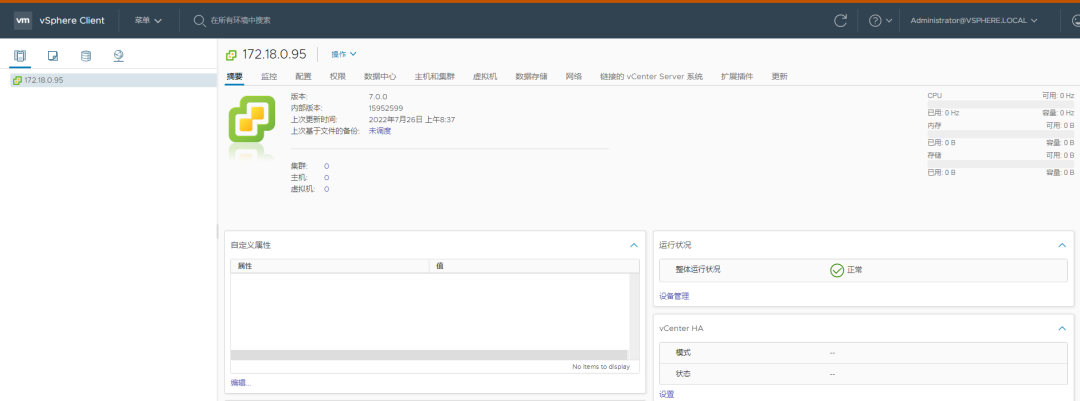This screenshot has width=1080, height=401.
Task: Click the 内存 usage bar
Action: (x=1001, y=134)
